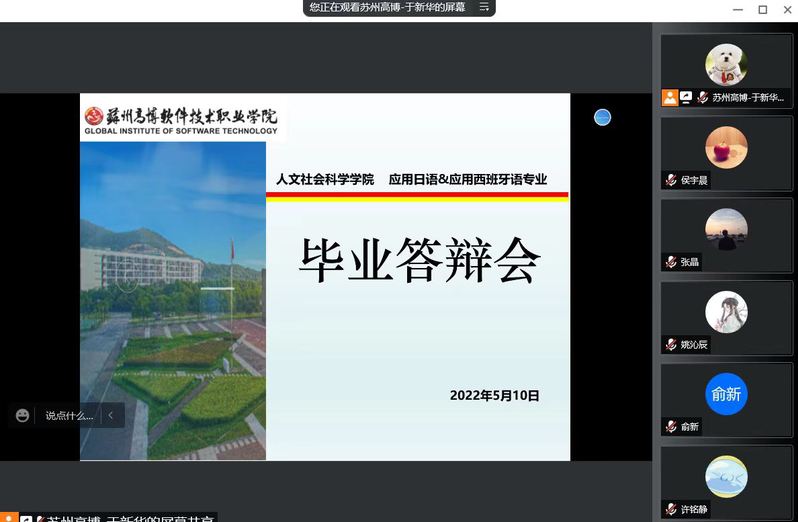
Task: Click the shared slide titled 毕业答辩会
Action: pyautogui.click(x=418, y=262)
